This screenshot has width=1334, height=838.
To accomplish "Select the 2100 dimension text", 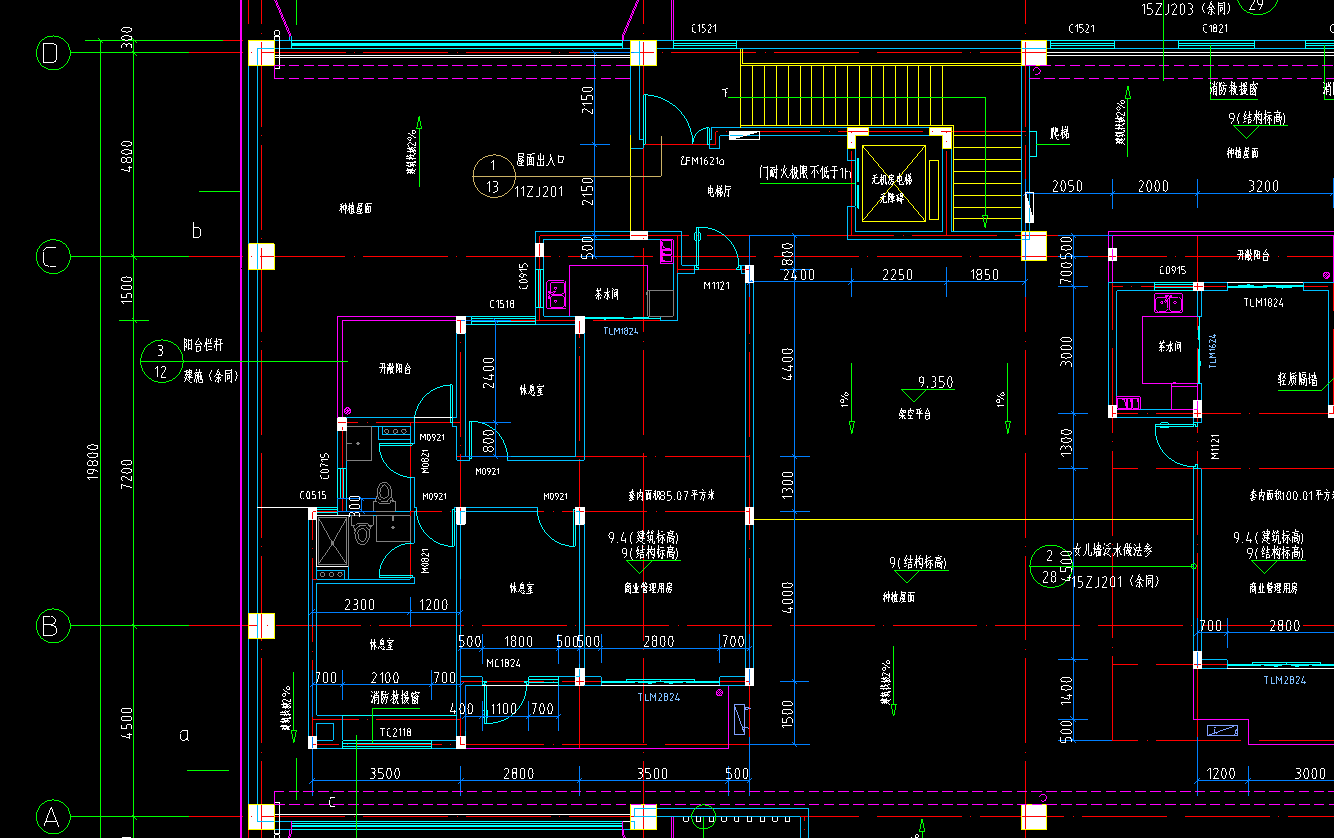I will [385, 678].
